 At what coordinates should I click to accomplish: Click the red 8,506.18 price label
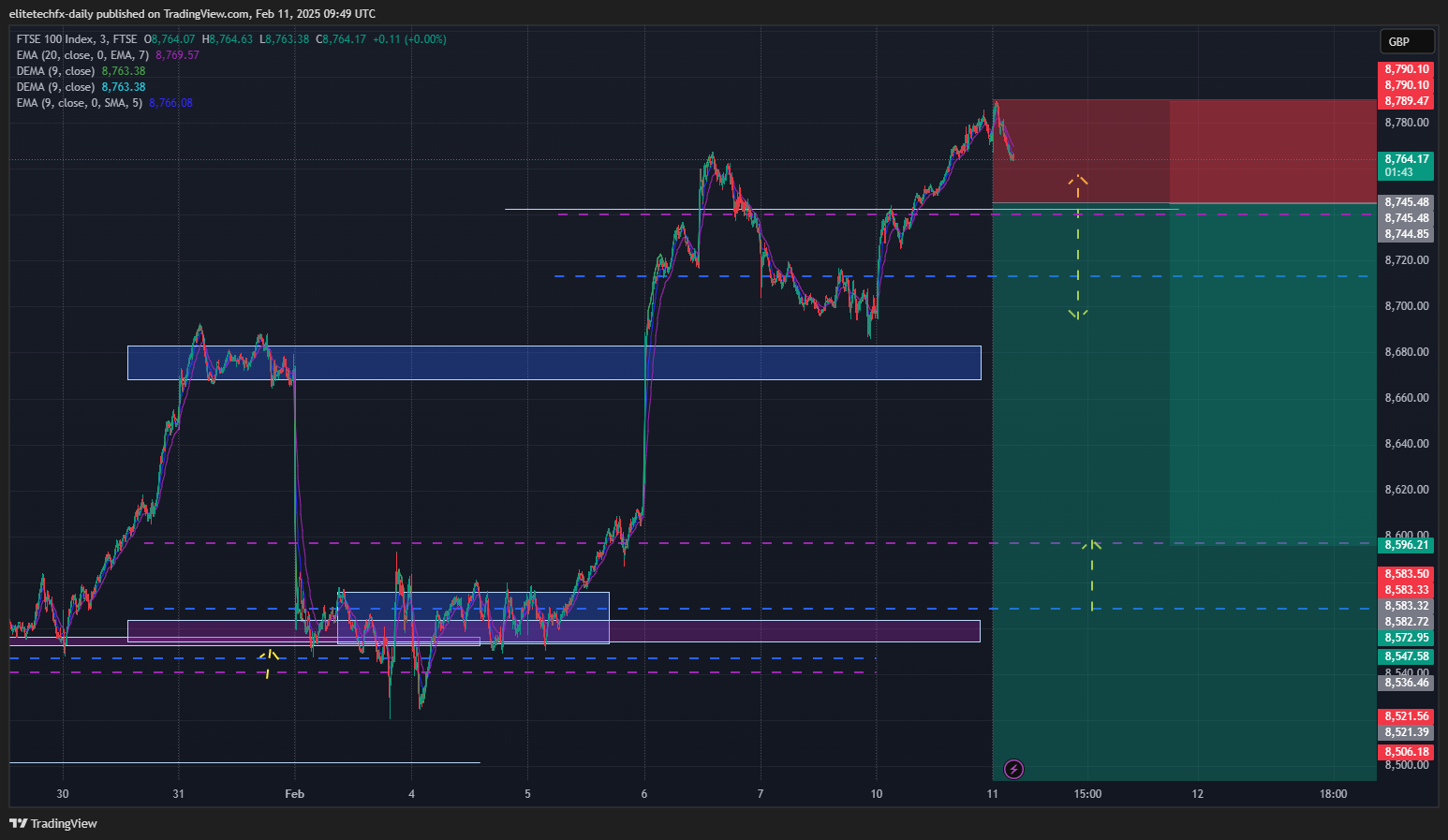pos(1406,752)
